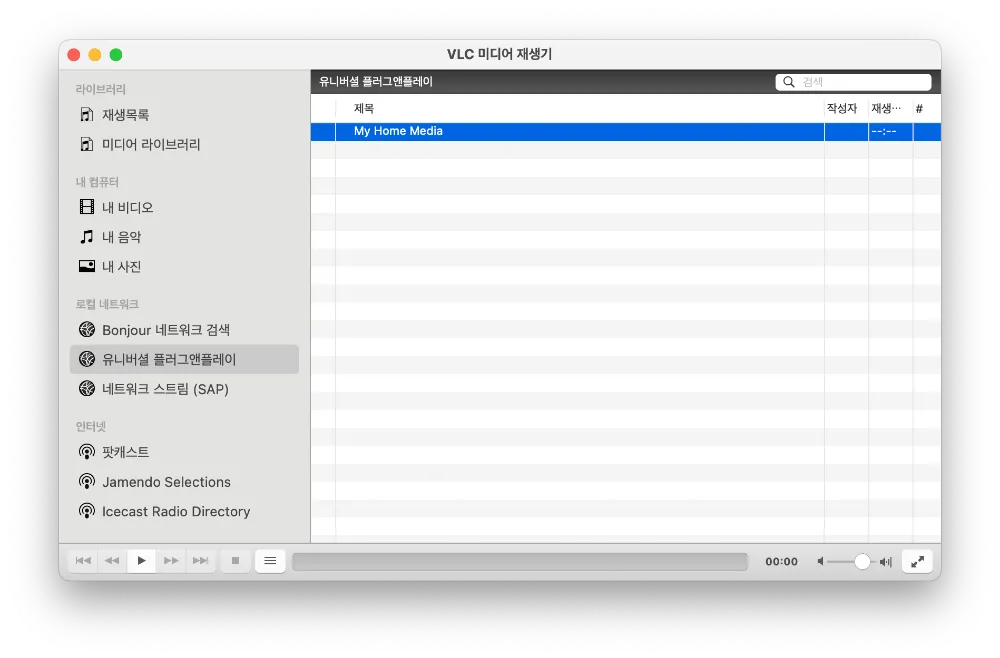Click the 팟캐스트 broadcast icon
Screen dimensions: 1000x658
[87, 452]
